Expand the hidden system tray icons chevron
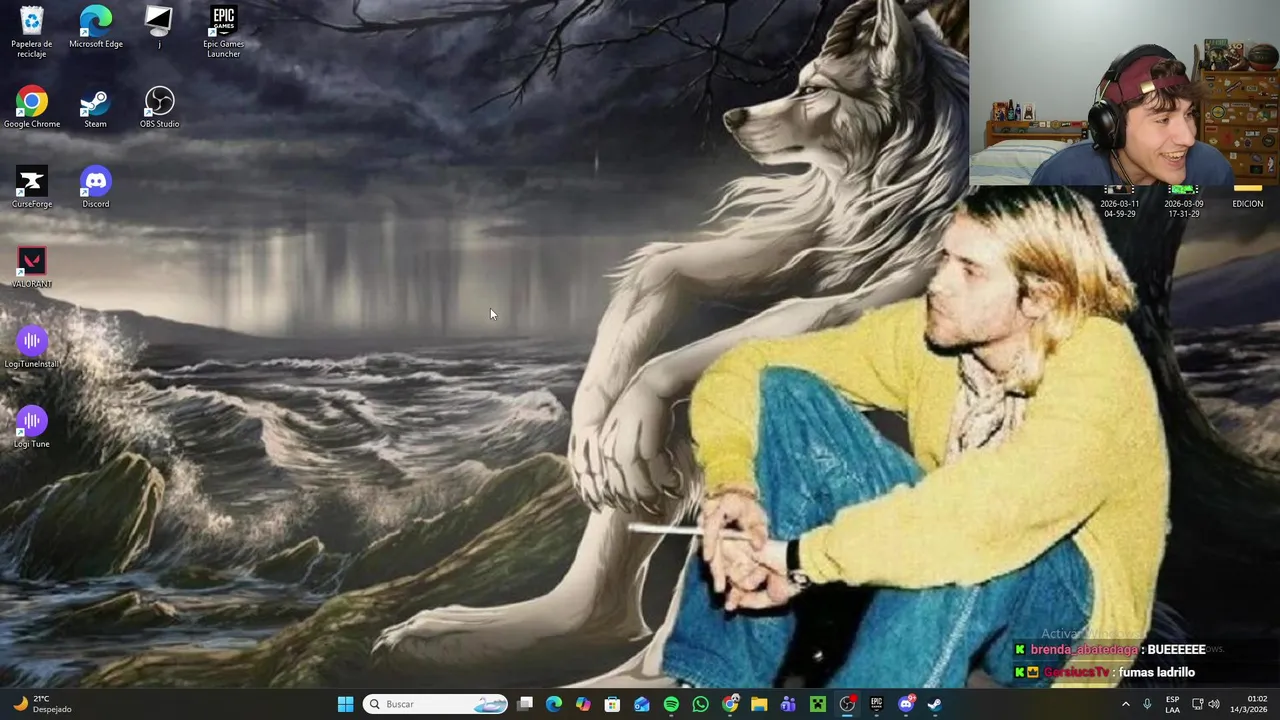Image resolution: width=1280 pixels, height=720 pixels. (1125, 704)
